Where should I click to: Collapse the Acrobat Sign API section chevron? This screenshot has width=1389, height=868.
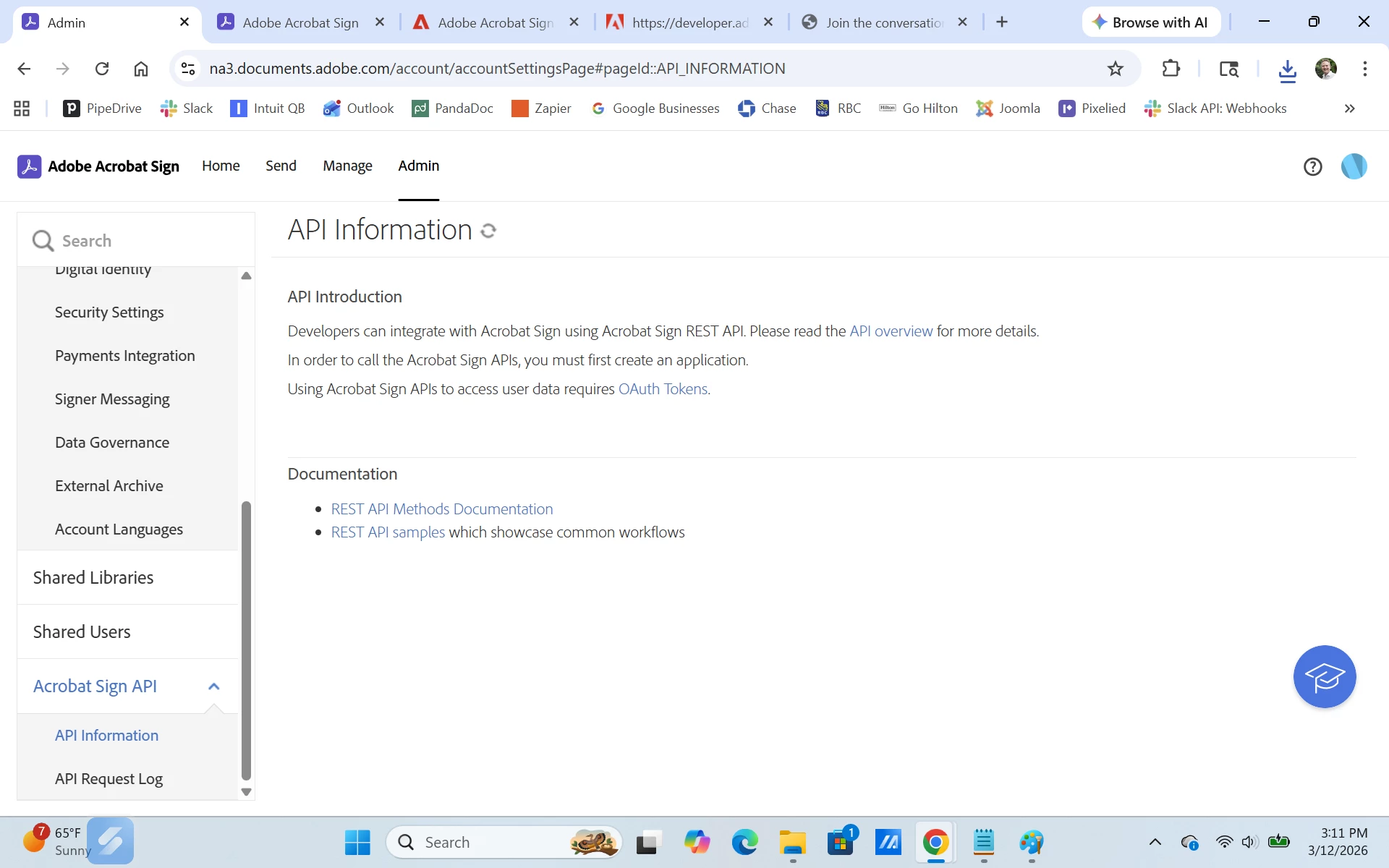tap(213, 686)
